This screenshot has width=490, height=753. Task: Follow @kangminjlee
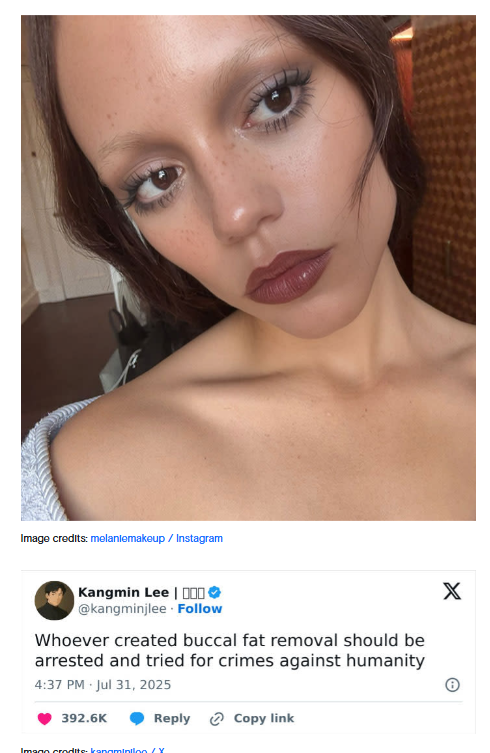click(x=200, y=609)
